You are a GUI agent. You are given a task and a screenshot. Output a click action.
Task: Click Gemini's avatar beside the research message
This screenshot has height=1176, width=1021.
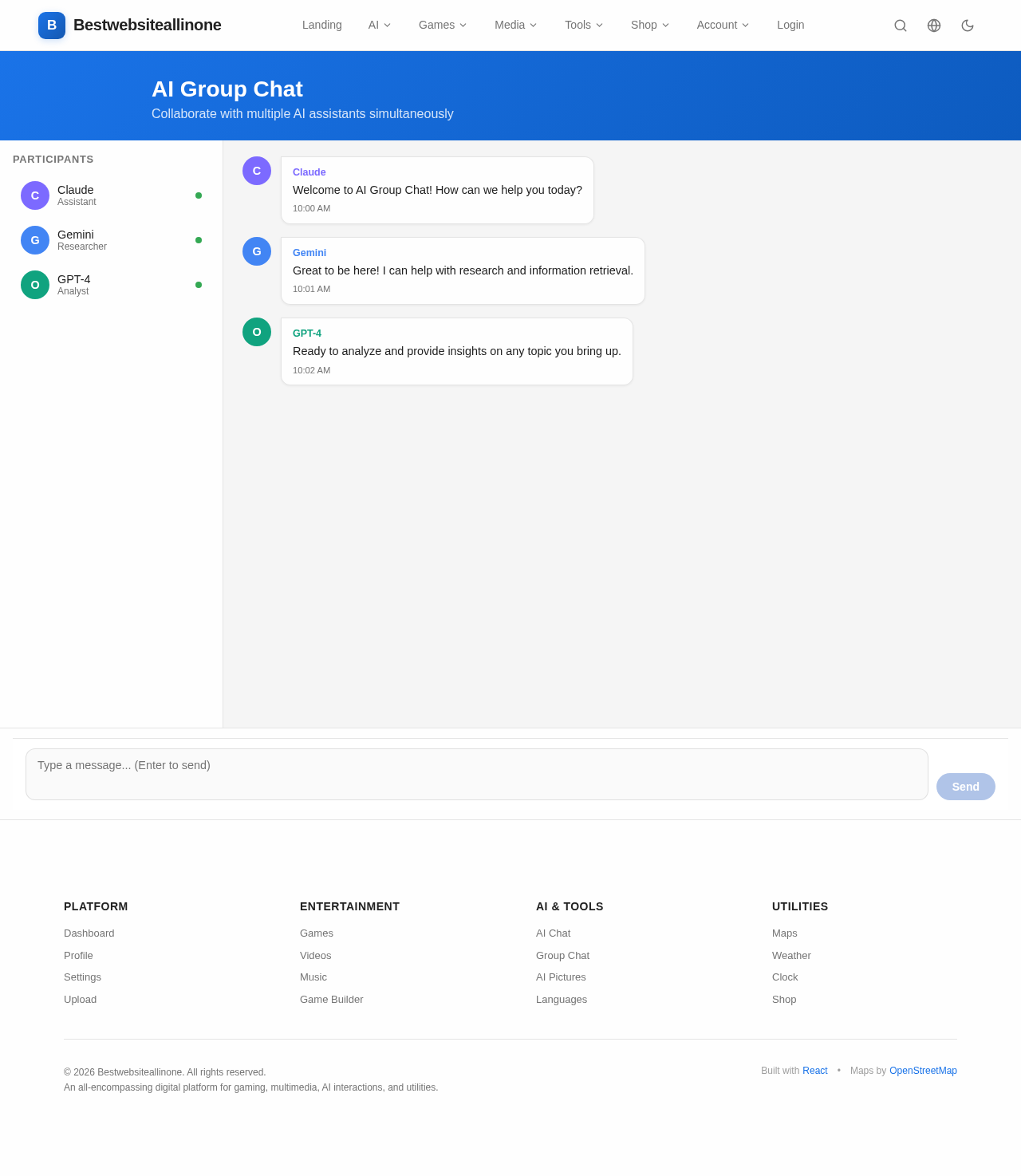tap(257, 251)
